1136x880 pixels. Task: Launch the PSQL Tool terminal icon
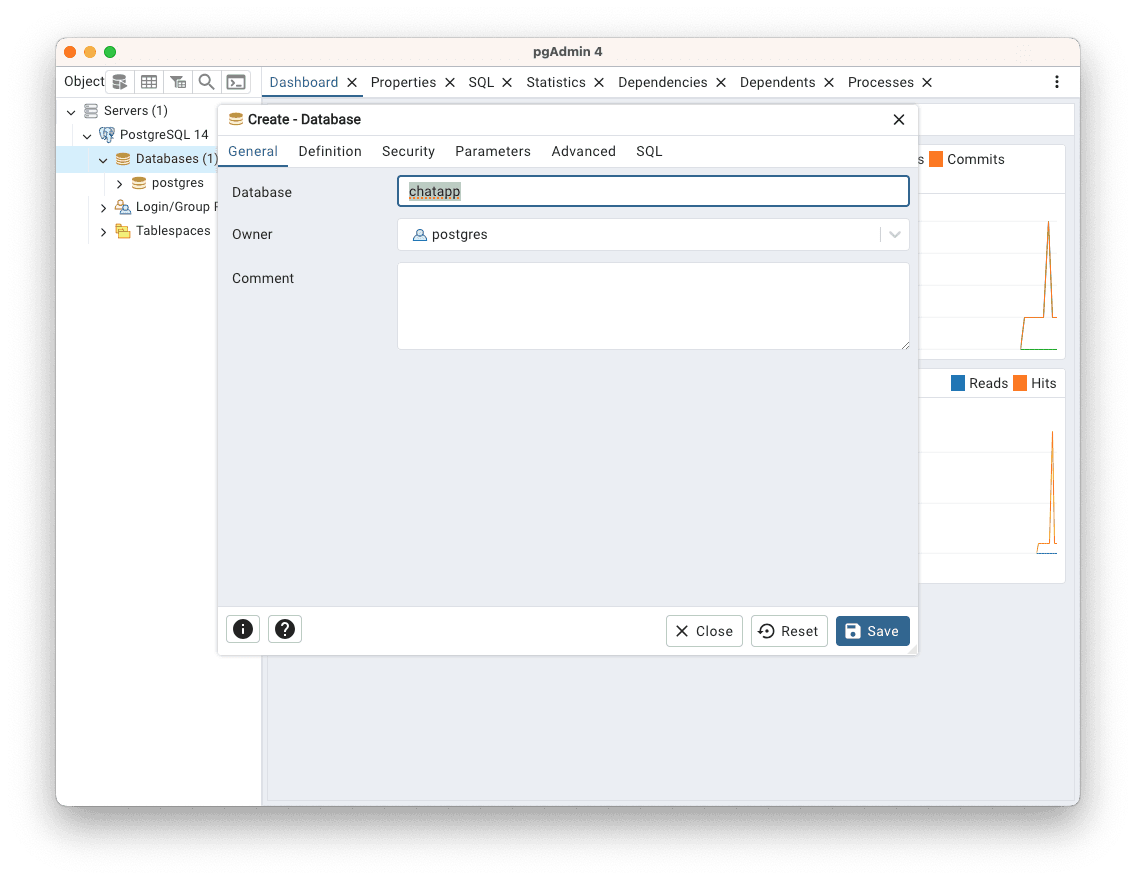tap(236, 82)
